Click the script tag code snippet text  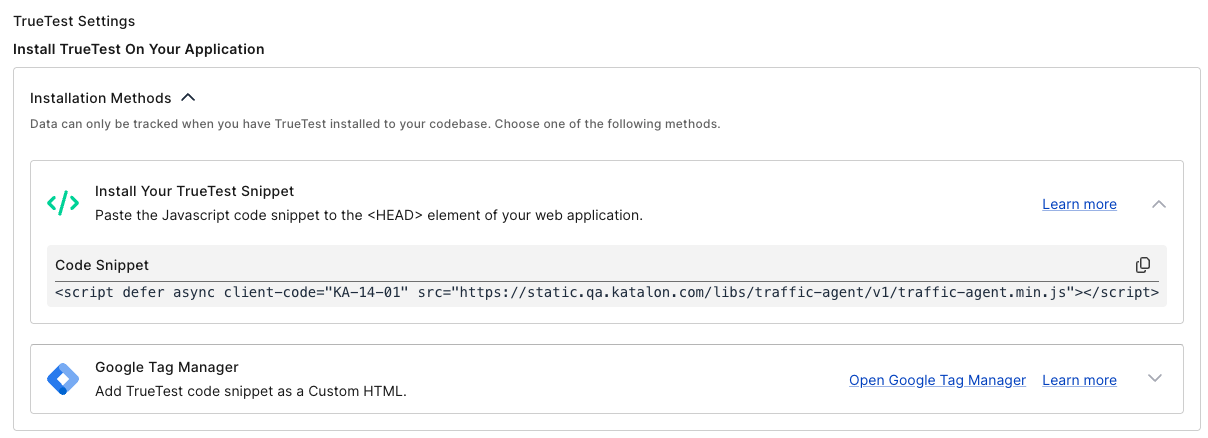607,293
